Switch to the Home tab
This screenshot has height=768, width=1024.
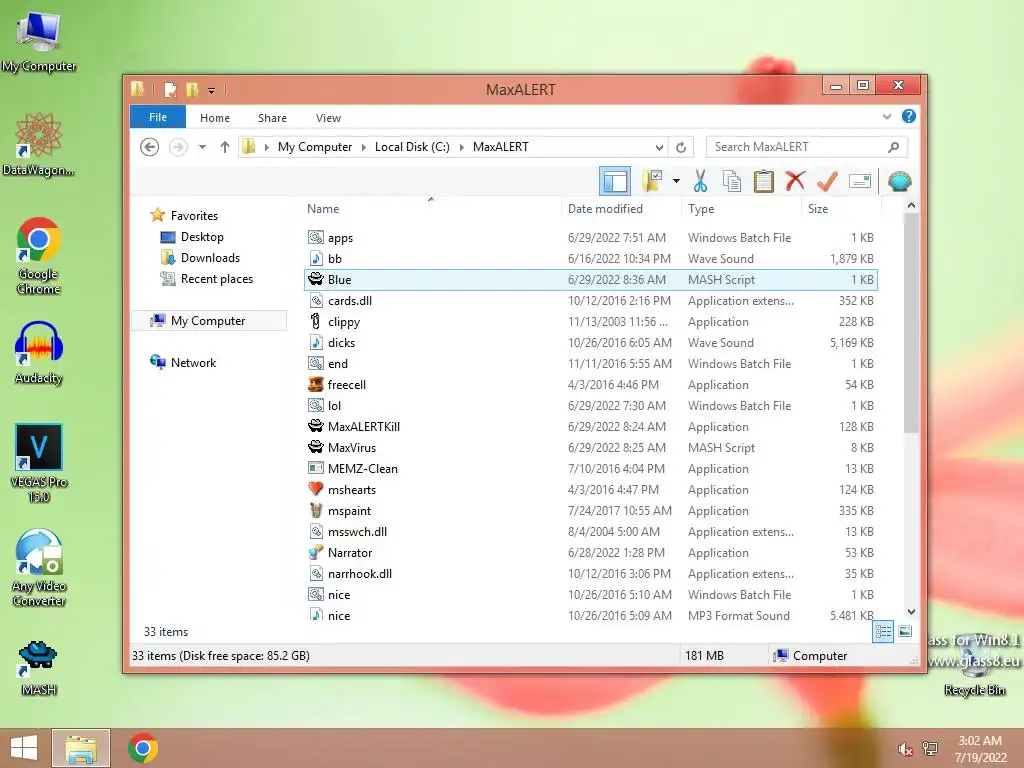click(215, 118)
